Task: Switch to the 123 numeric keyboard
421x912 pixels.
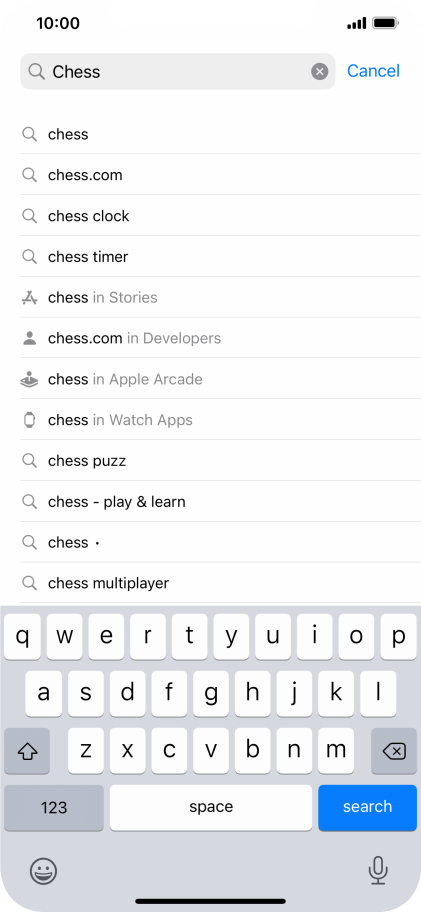Action: click(54, 807)
